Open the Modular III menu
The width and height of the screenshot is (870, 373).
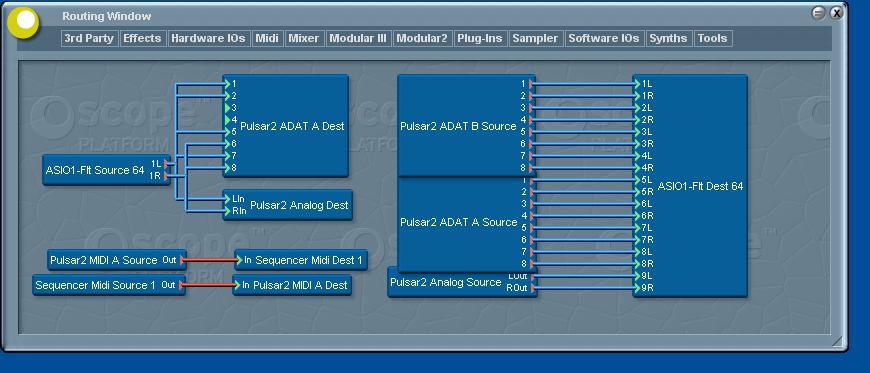[358, 38]
